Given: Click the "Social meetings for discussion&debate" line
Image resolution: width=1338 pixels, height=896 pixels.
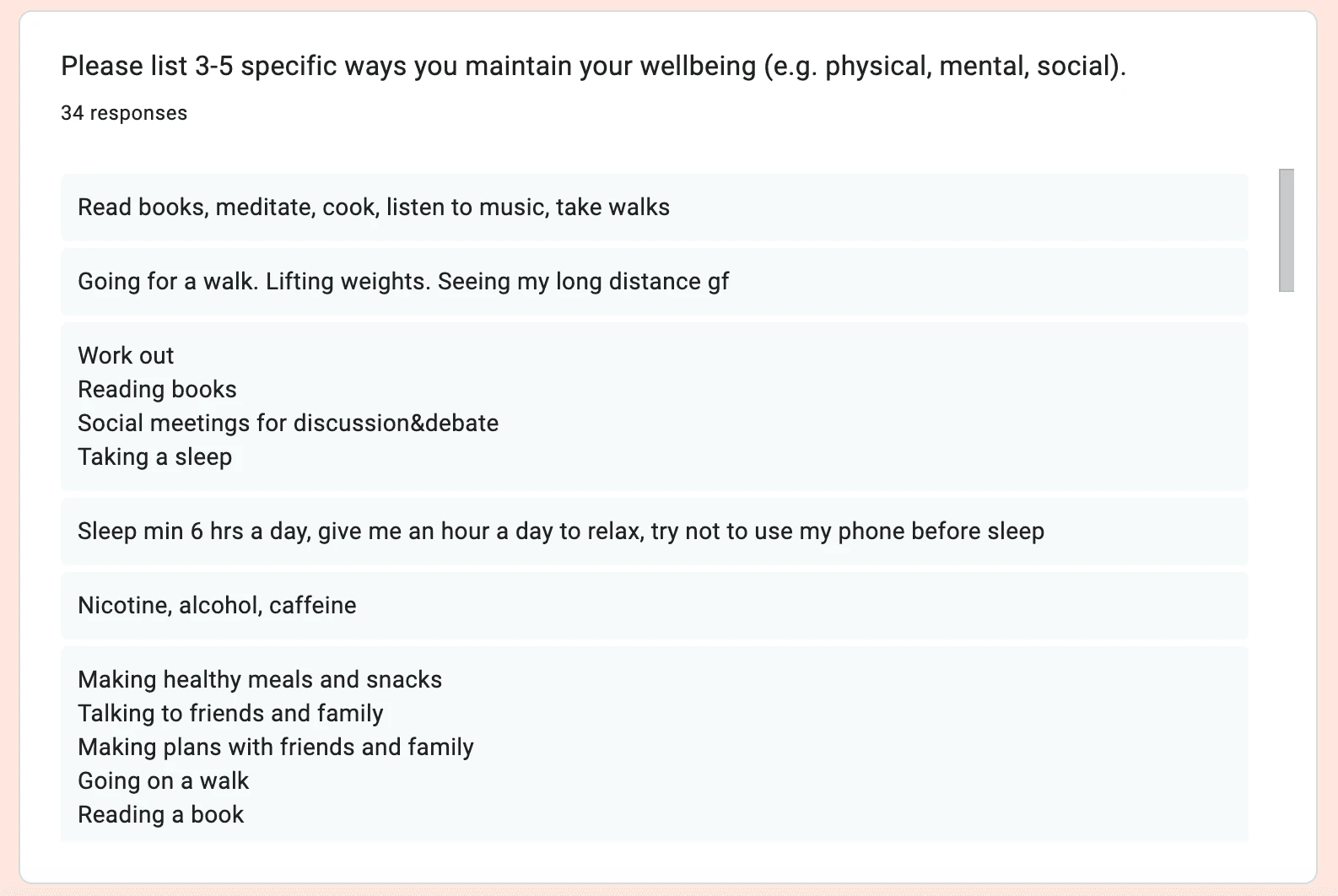Looking at the screenshot, I should point(288,424).
